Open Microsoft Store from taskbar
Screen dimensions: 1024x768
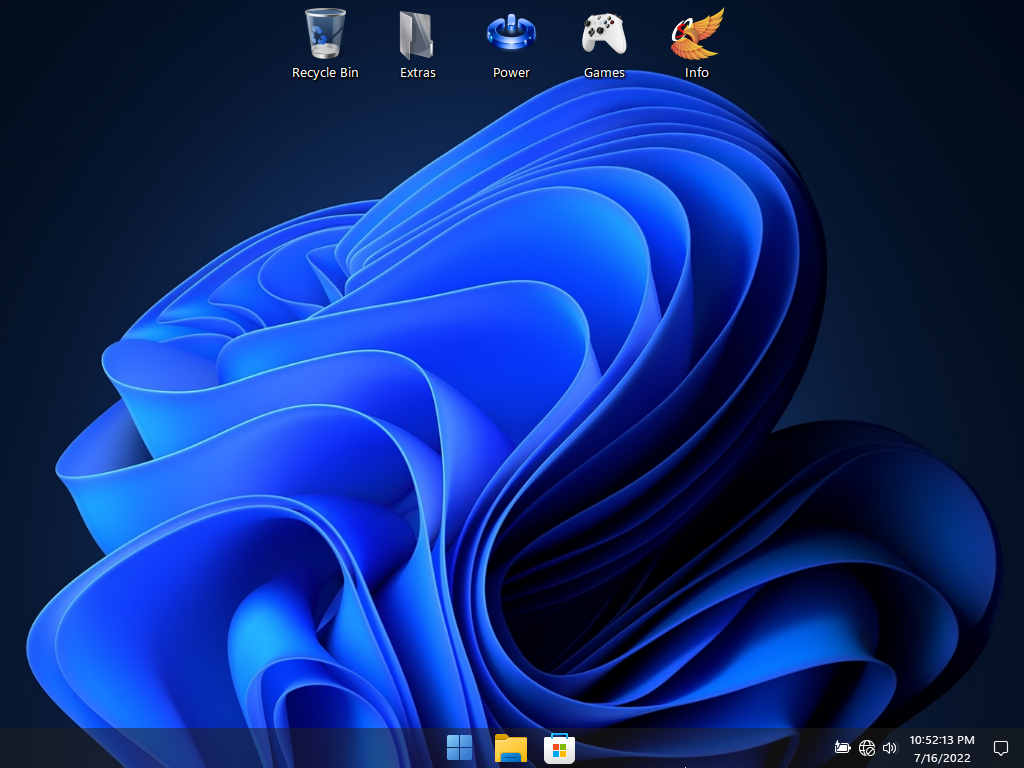[x=560, y=748]
